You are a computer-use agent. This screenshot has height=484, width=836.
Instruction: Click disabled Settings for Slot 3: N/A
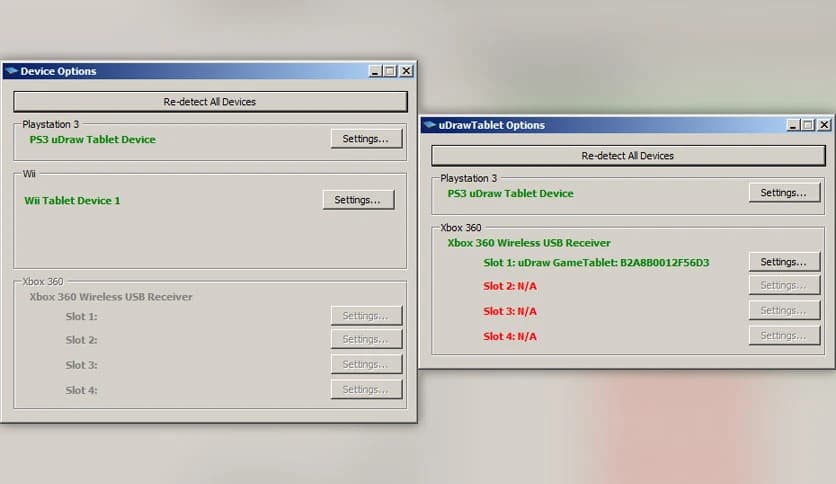click(784, 310)
